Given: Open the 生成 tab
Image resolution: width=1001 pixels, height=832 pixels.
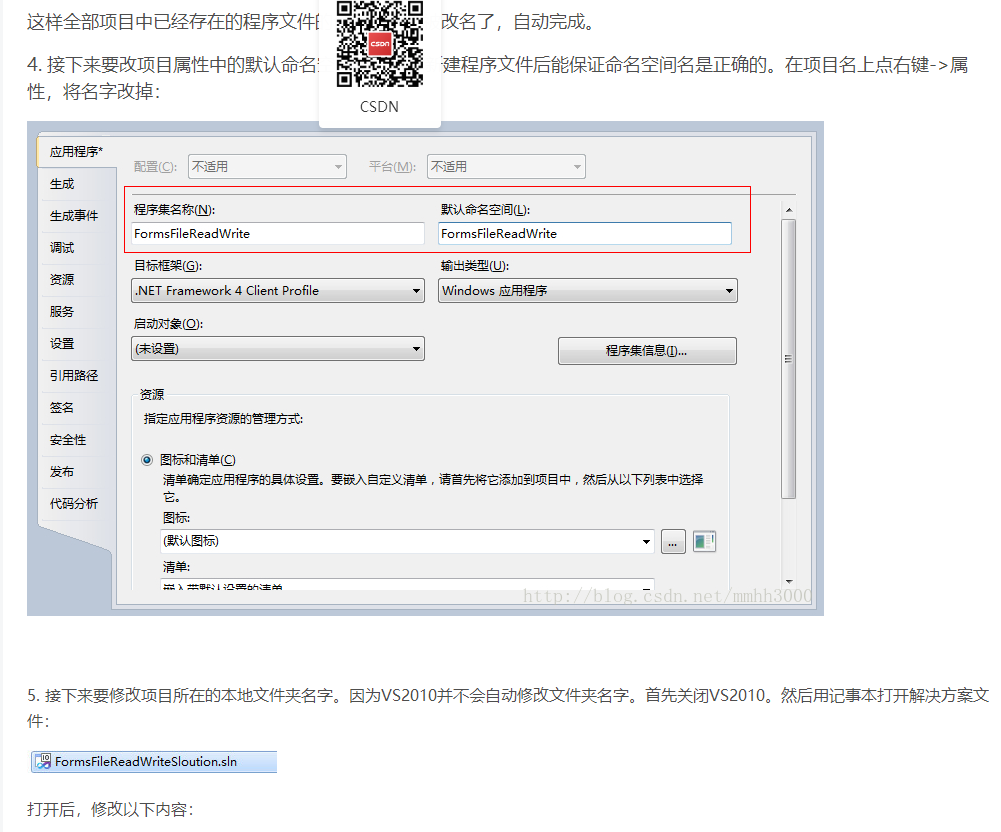Looking at the screenshot, I should (x=62, y=184).
